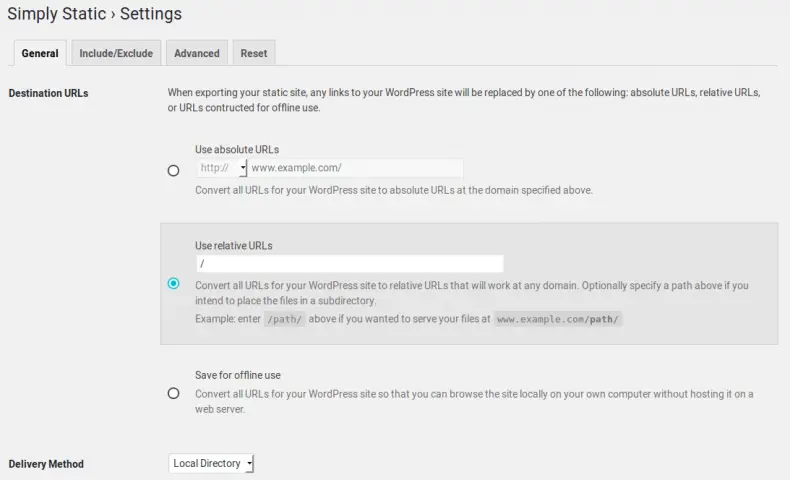Click the absolute URLs conversion description text
This screenshot has width=790, height=480.
coord(394,190)
